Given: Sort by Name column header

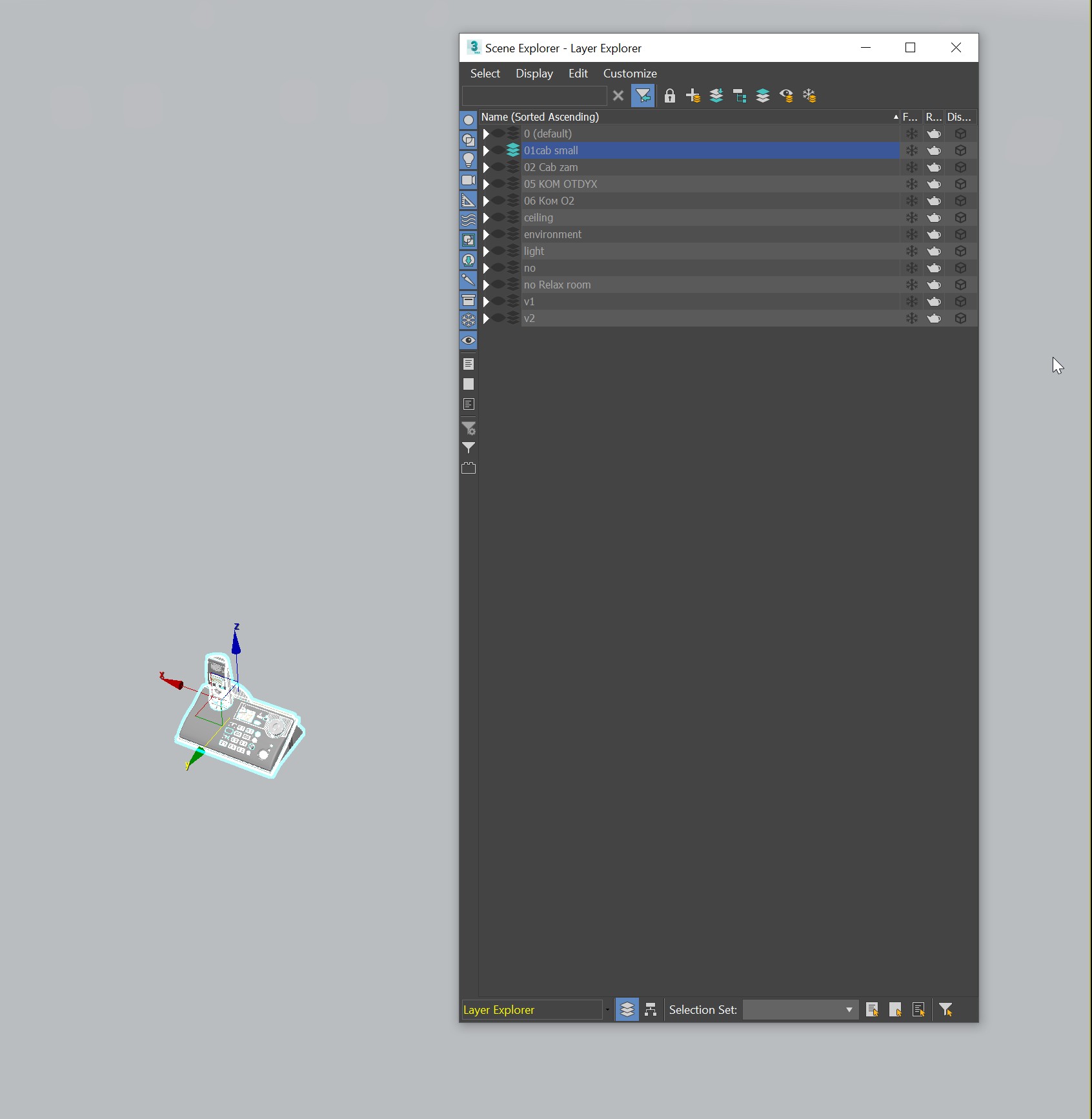Looking at the screenshot, I should 689,117.
